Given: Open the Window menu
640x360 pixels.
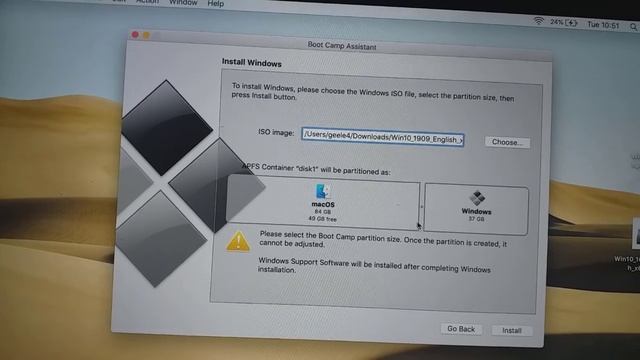Looking at the screenshot, I should (183, 3).
